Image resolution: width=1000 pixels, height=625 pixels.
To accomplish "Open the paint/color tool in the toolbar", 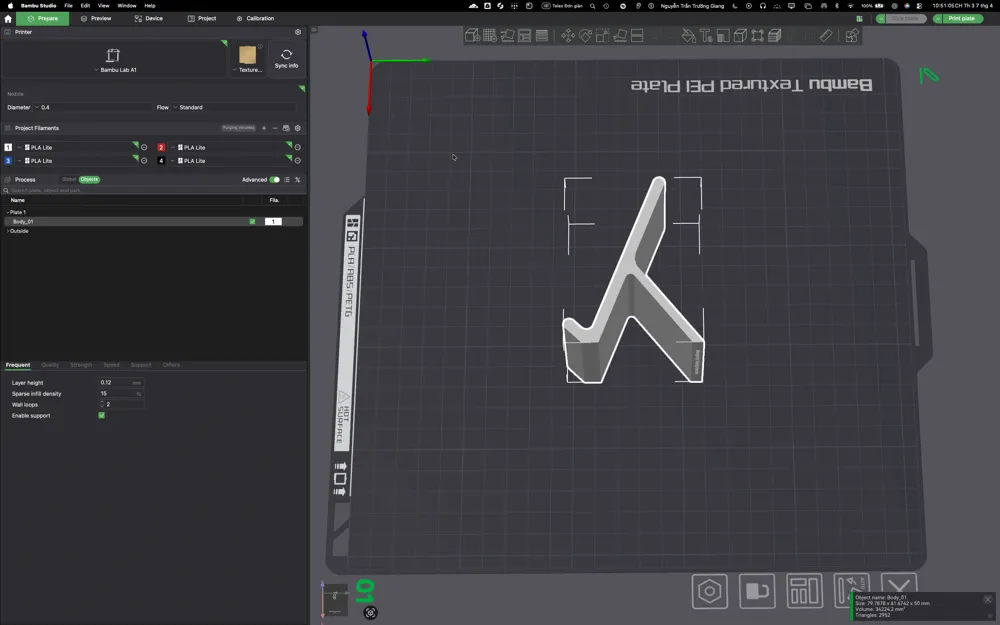I will [x=687, y=35].
